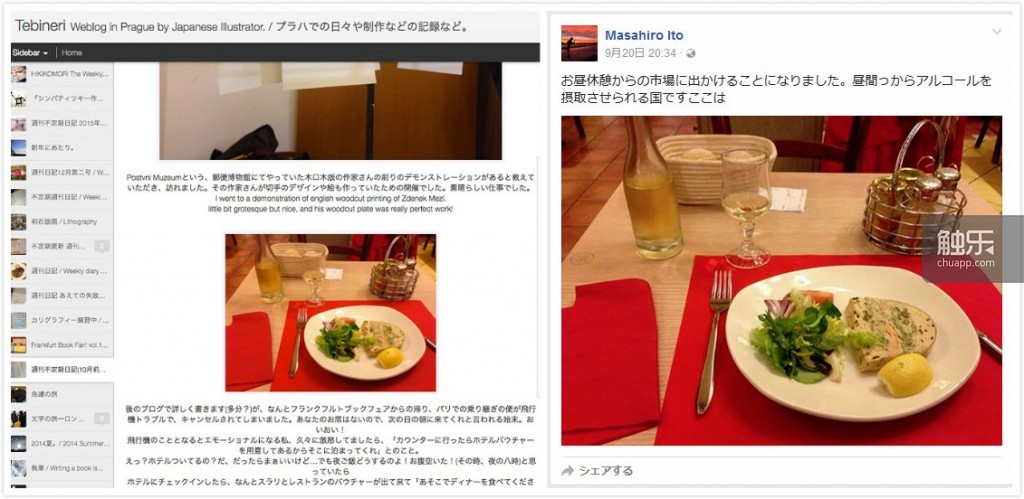Click the public audience globe icon

(691, 54)
